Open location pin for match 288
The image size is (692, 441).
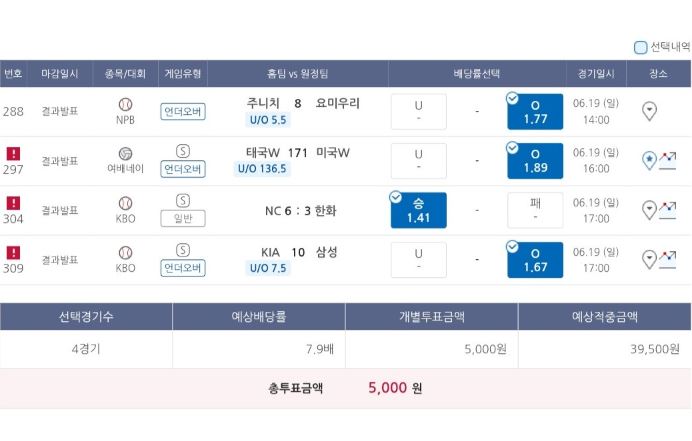tap(649, 111)
